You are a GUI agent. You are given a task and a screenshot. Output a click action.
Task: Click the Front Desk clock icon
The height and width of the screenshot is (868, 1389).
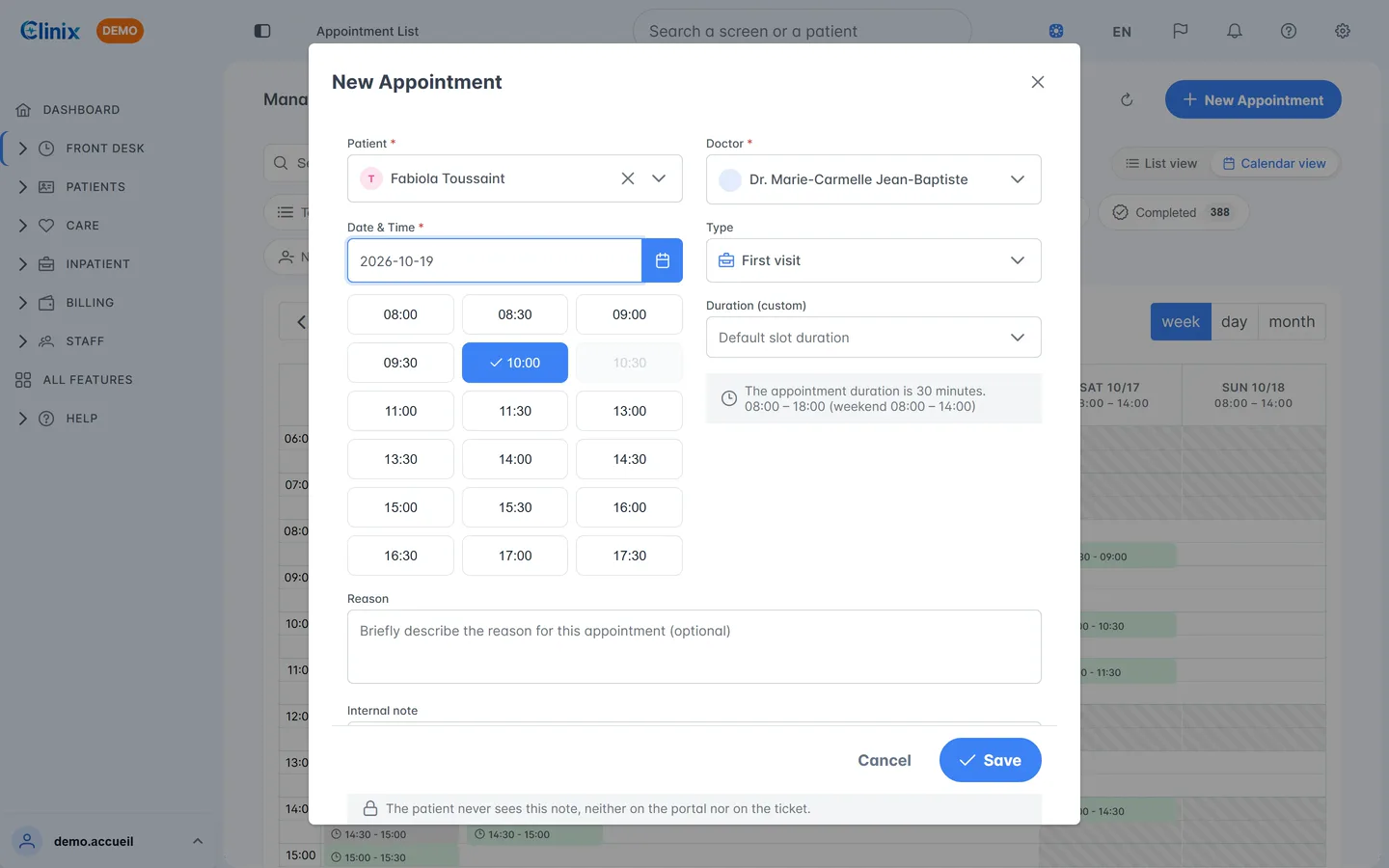pyautogui.click(x=46, y=149)
